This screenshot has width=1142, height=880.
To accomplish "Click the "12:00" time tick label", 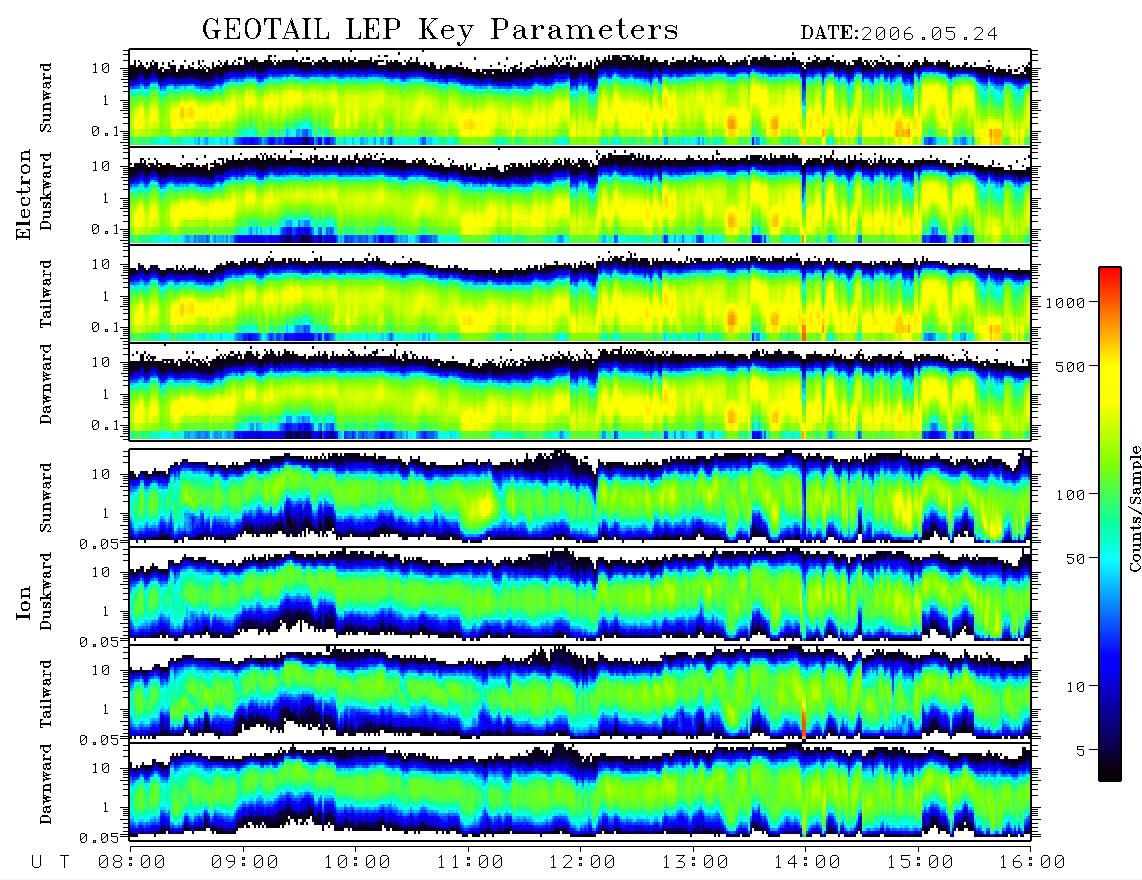I will pos(582,863).
